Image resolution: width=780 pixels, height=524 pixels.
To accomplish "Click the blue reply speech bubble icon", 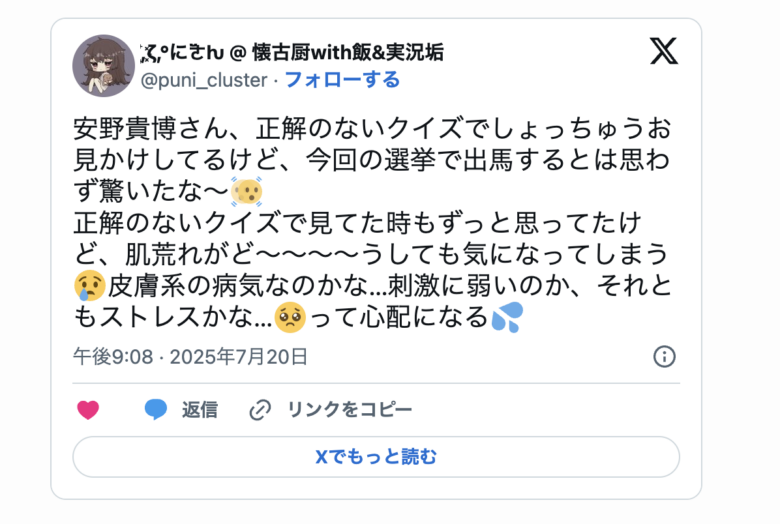I will coord(155,409).
